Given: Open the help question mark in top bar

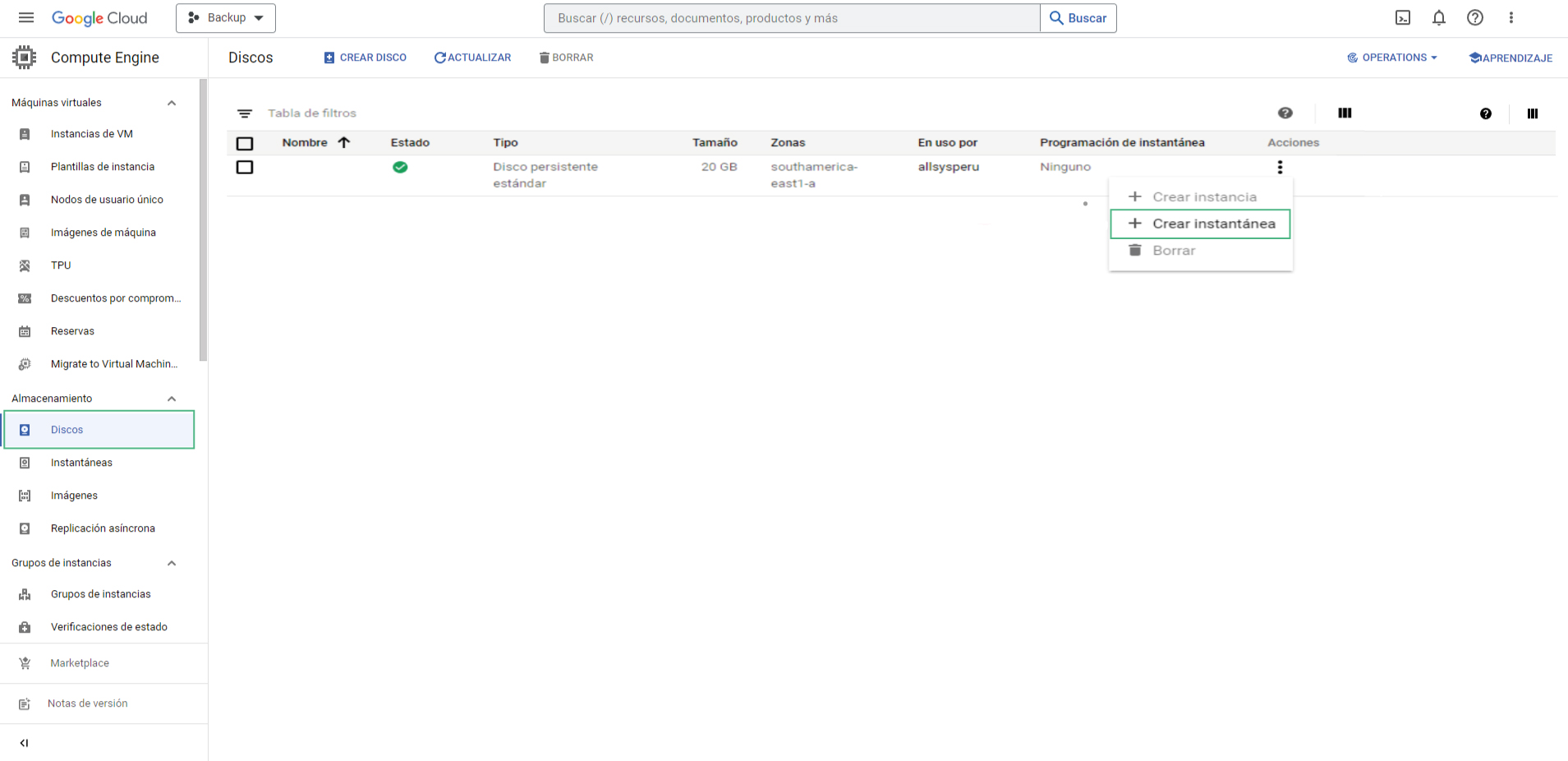Looking at the screenshot, I should 1475,18.
